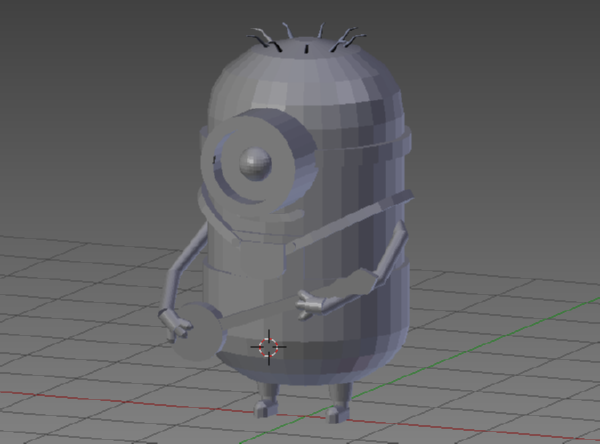Select the eyeball sphere inside the goggle
This screenshot has width=600, height=444.
click(256, 164)
